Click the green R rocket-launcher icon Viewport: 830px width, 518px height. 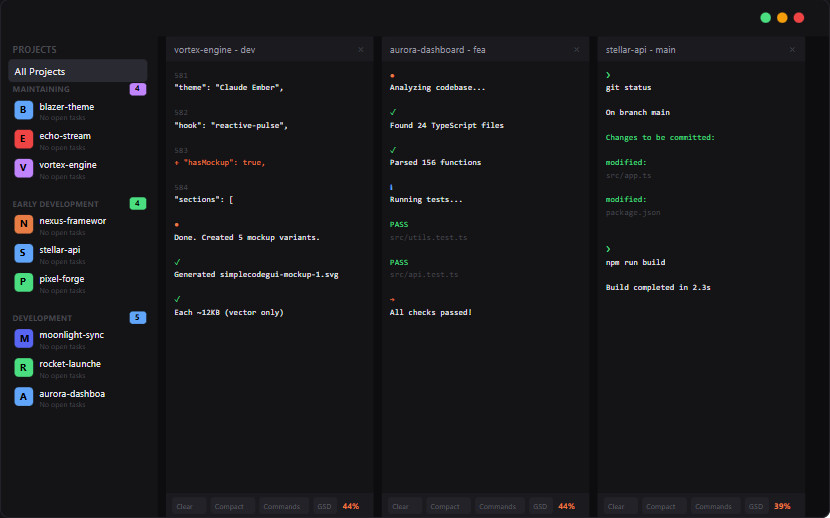pyautogui.click(x=23, y=368)
